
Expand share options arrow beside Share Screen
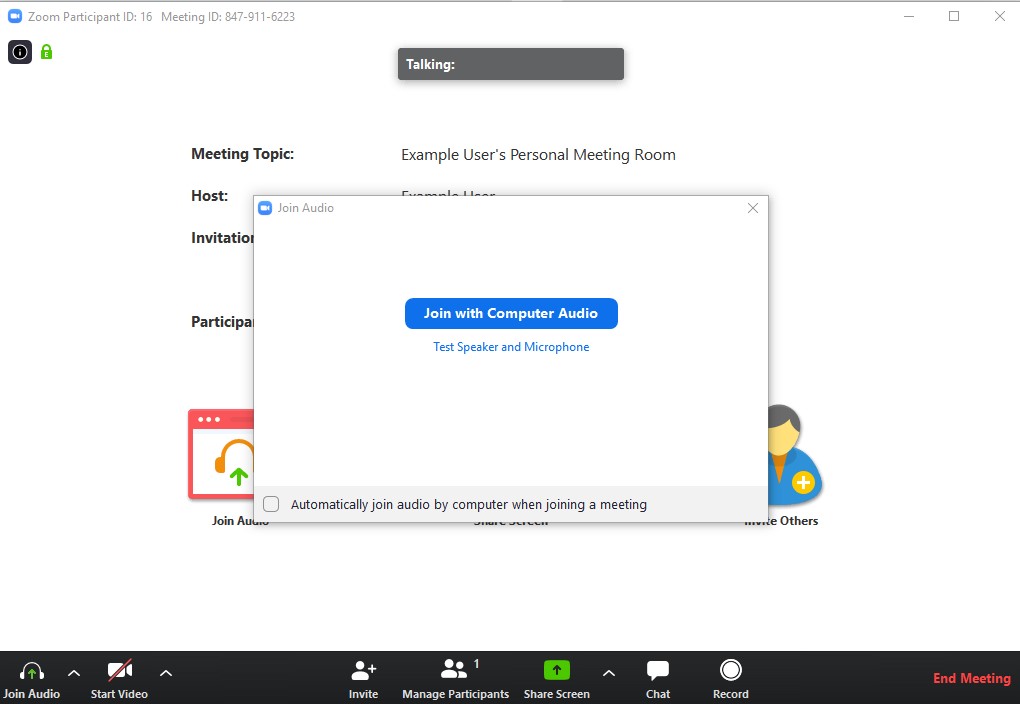[x=609, y=673]
